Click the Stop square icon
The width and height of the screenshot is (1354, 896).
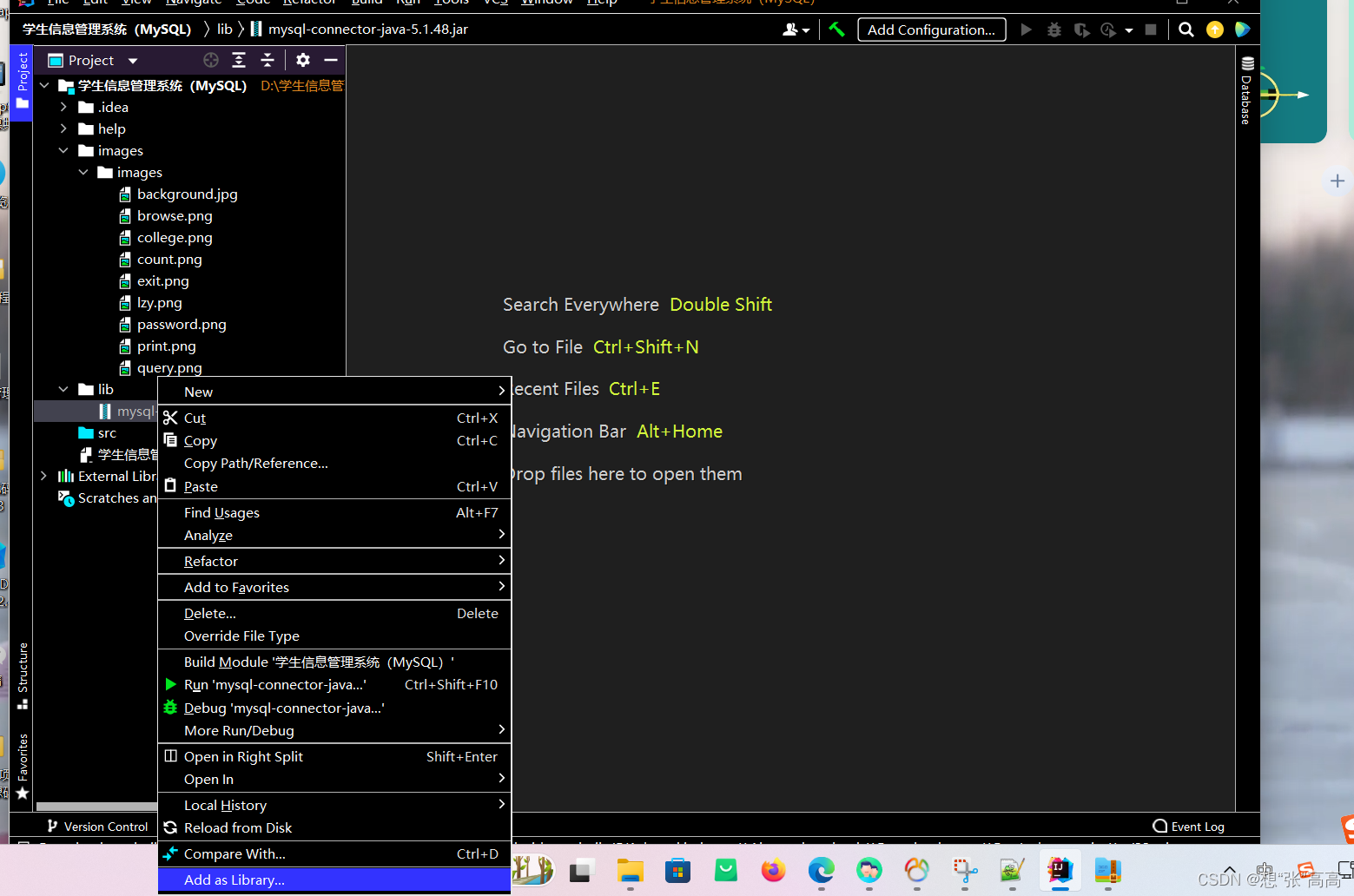1151,30
